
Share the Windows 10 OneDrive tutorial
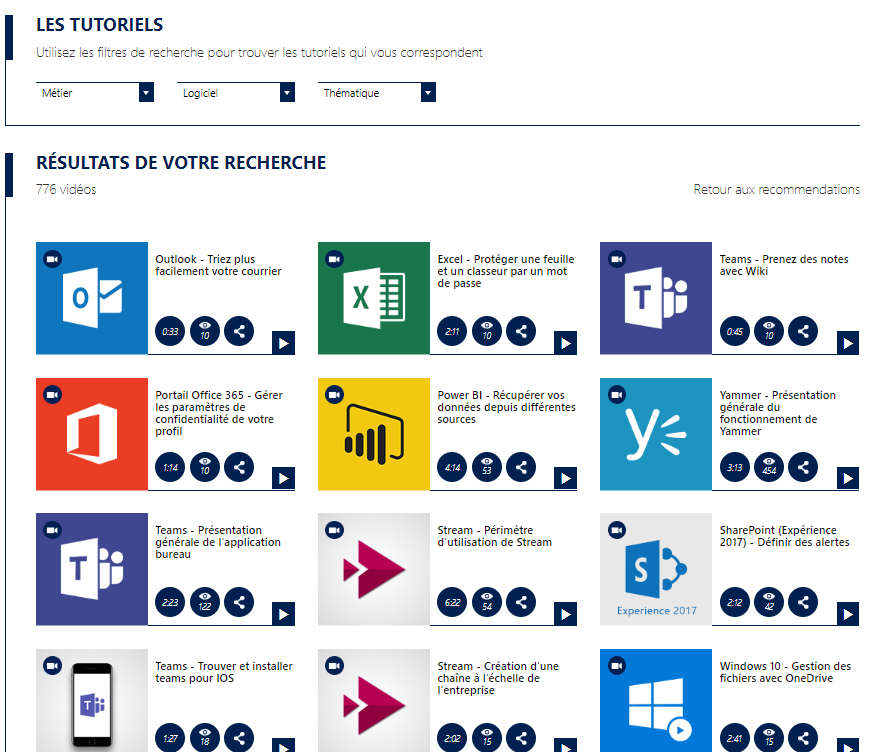tap(803, 738)
